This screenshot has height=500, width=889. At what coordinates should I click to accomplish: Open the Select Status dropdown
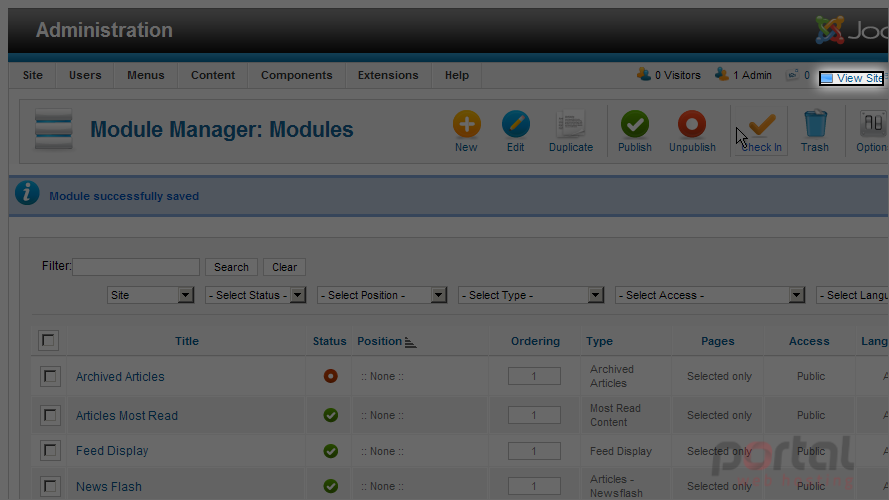255,295
